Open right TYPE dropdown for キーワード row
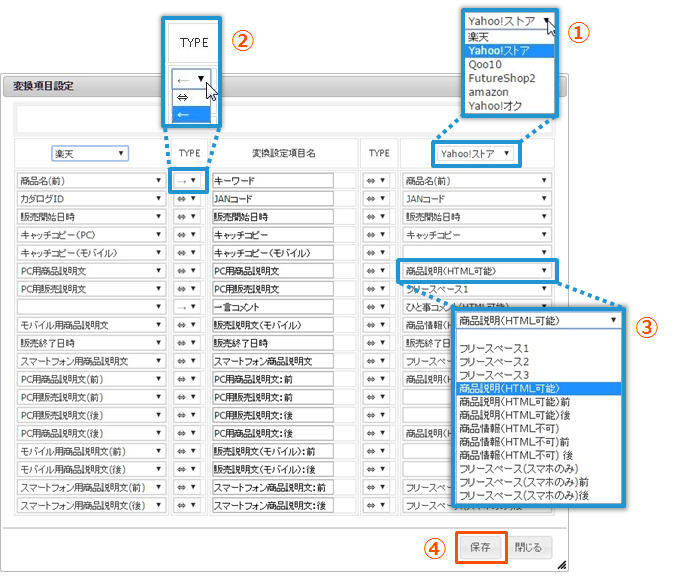Viewport: 674px width, 576px height. (376, 181)
